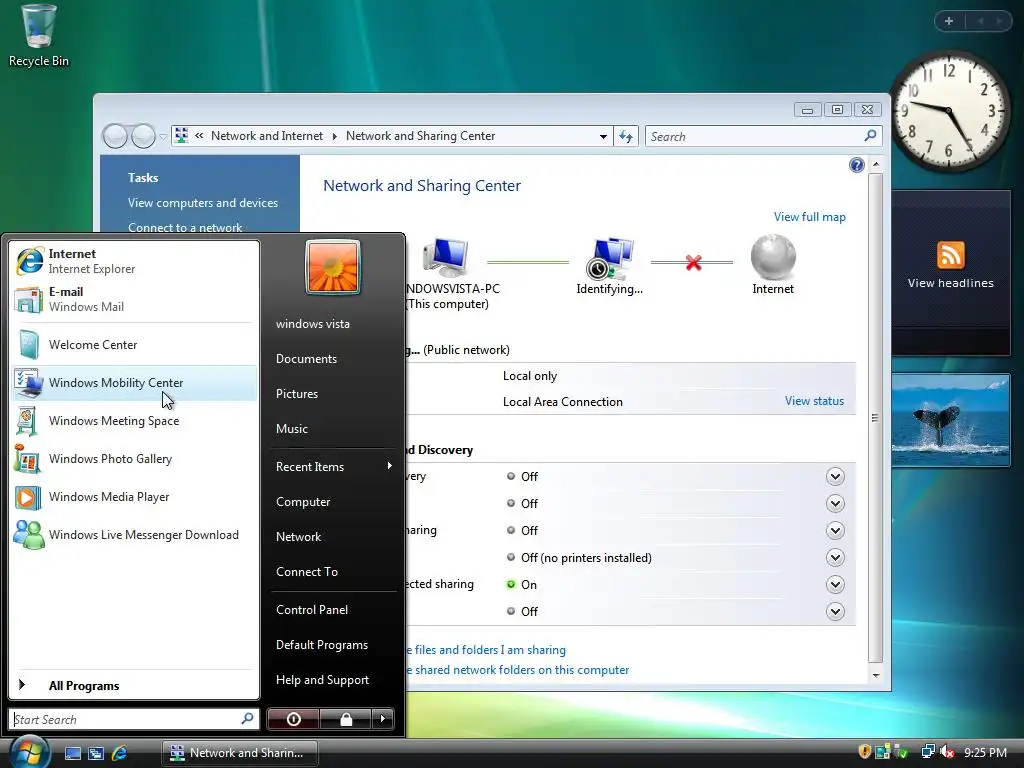Click the windows vista user folder
This screenshot has width=1024, height=768.
click(313, 324)
